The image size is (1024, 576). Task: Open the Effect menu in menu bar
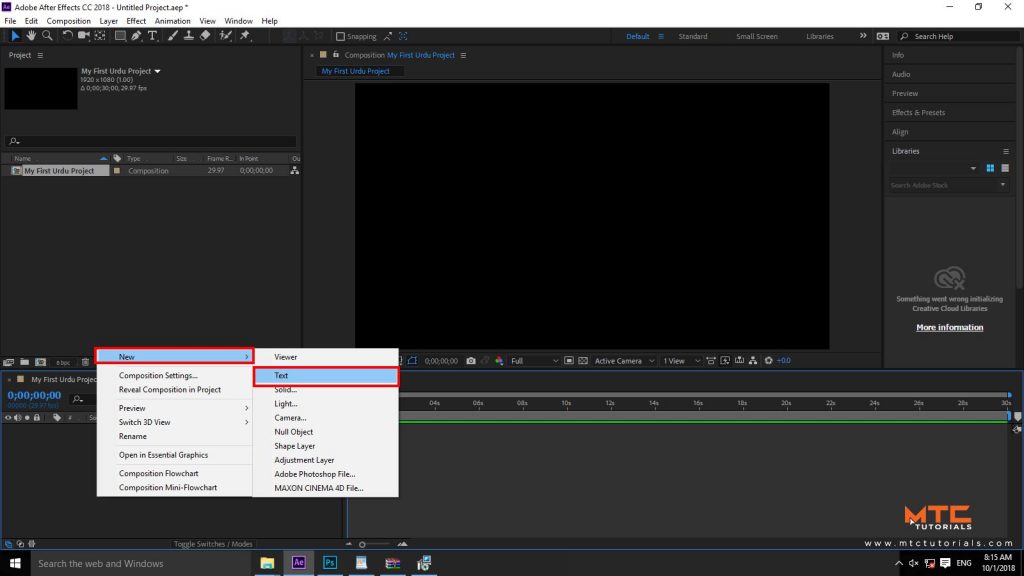click(x=136, y=21)
